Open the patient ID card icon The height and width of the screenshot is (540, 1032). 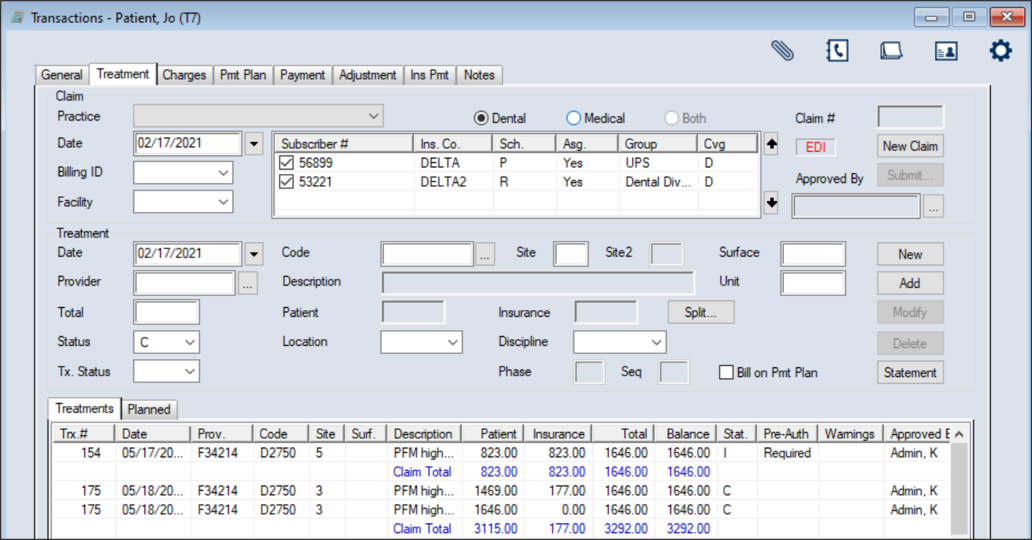[x=945, y=51]
